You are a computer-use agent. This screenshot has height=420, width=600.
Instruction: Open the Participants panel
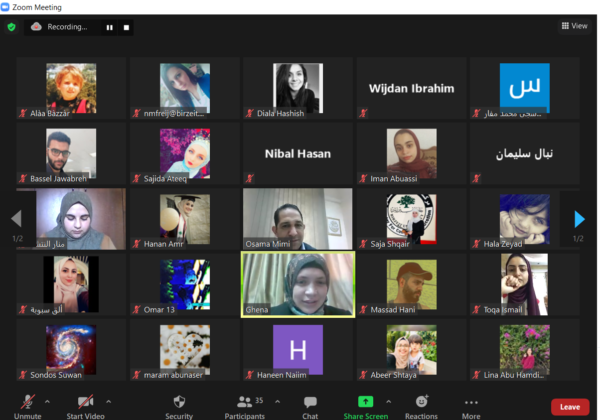coord(245,407)
